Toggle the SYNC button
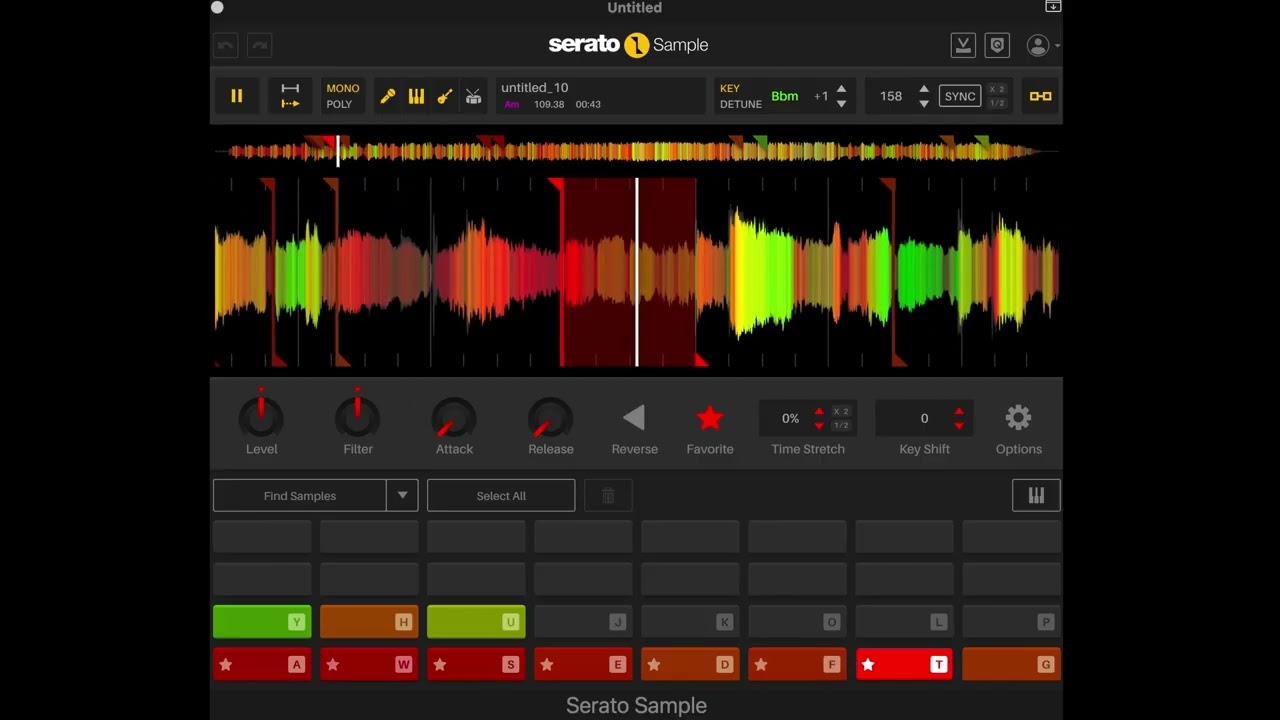Screen dimensions: 1280x720 click(x=959, y=96)
